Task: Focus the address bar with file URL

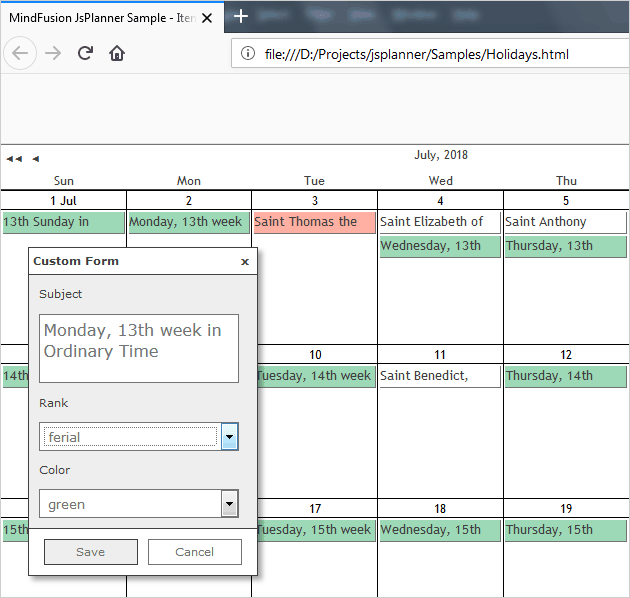Action: tap(430, 53)
